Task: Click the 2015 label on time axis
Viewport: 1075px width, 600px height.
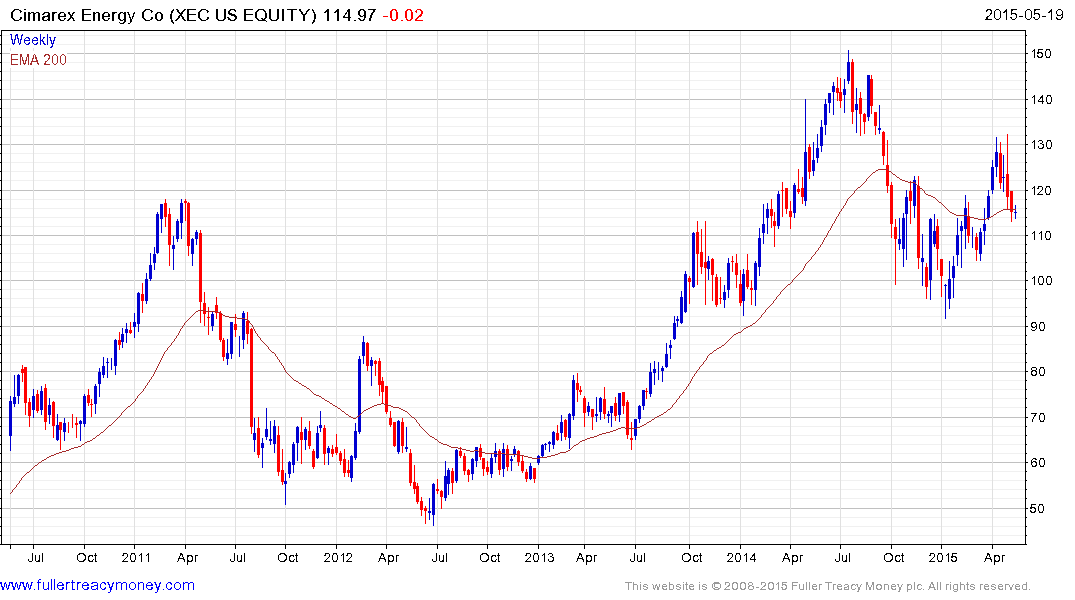Action: click(943, 557)
